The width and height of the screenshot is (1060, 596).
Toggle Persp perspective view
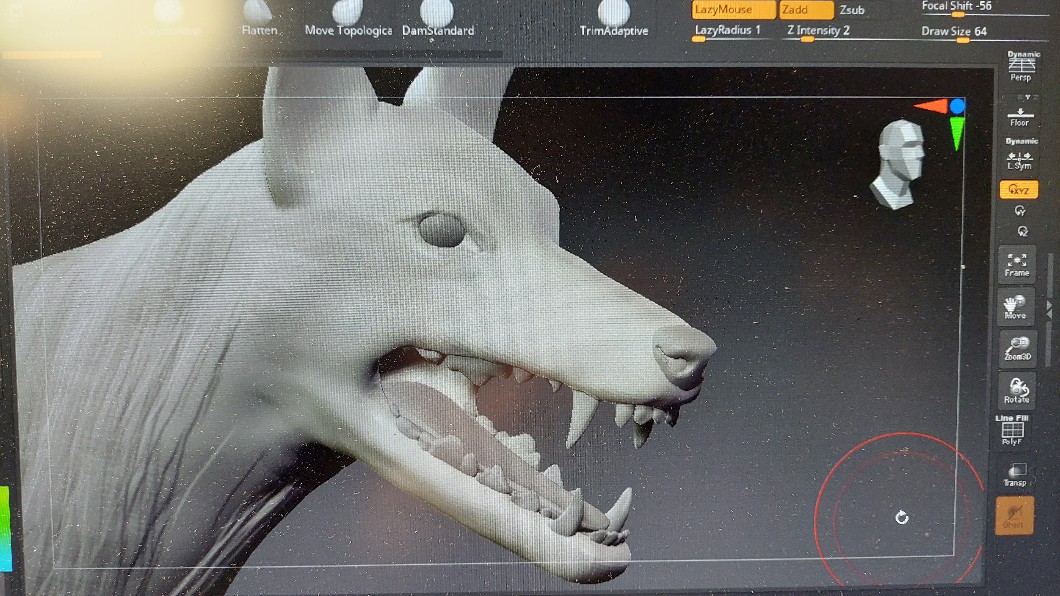click(1021, 67)
